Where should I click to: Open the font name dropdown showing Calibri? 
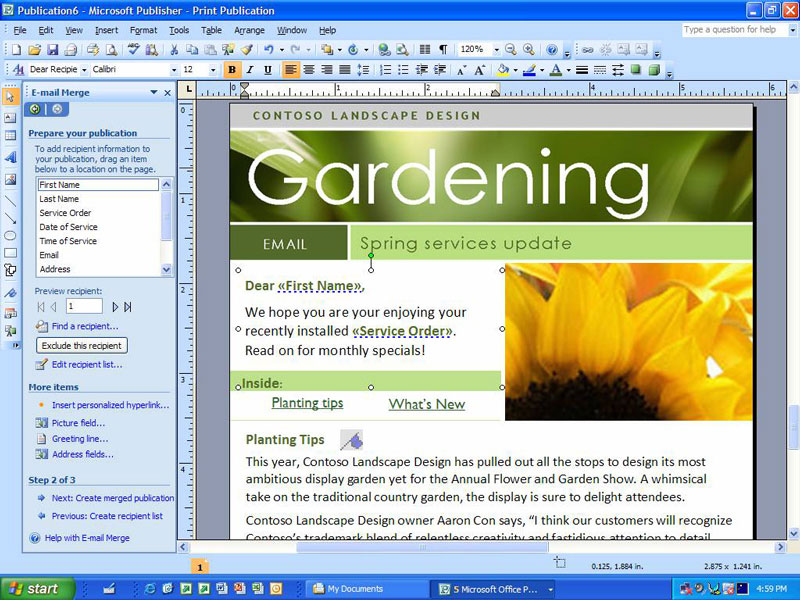(171, 70)
